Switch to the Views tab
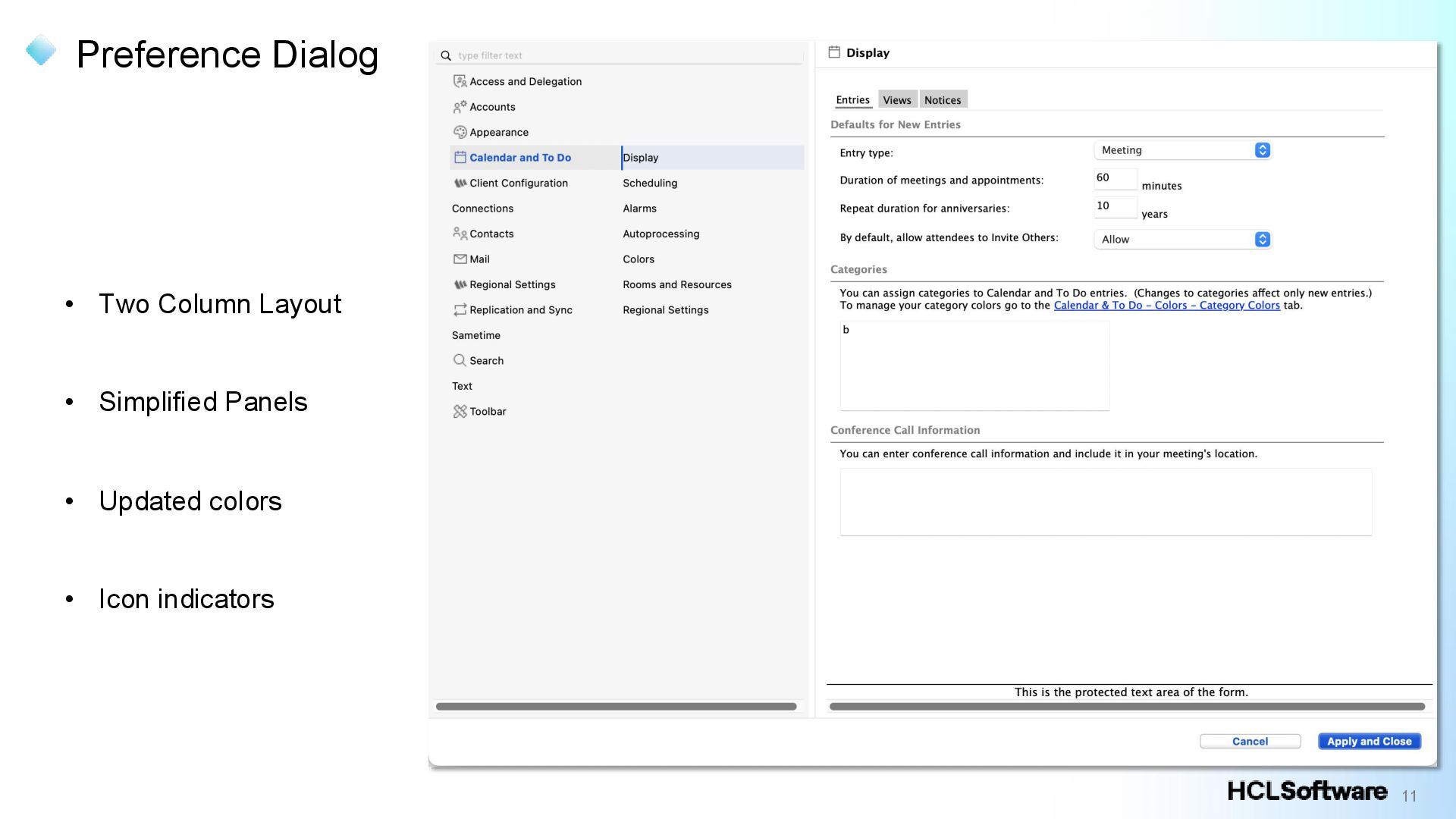This screenshot has width=1456, height=819. tap(896, 100)
